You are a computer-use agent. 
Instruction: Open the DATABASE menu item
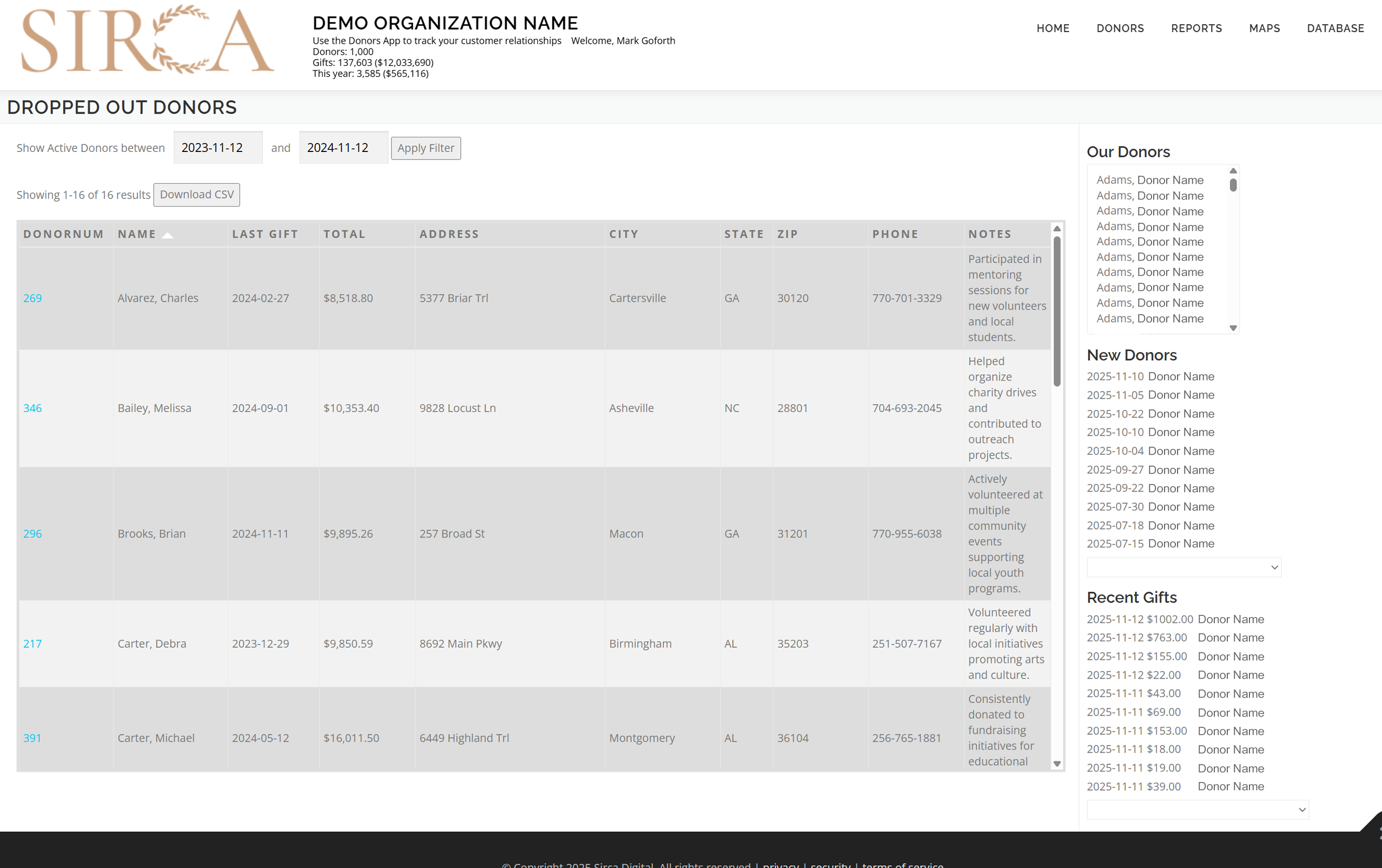tap(1335, 28)
